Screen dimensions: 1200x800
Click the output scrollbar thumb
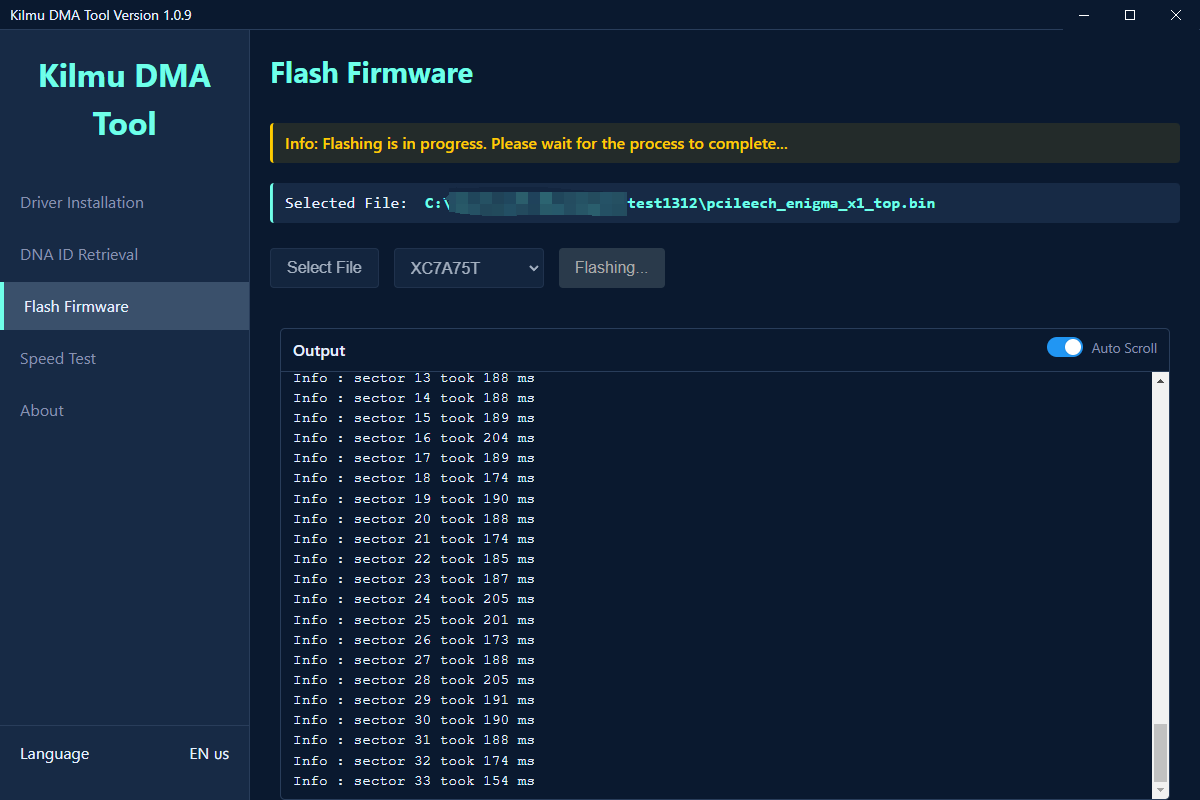coord(1160,753)
